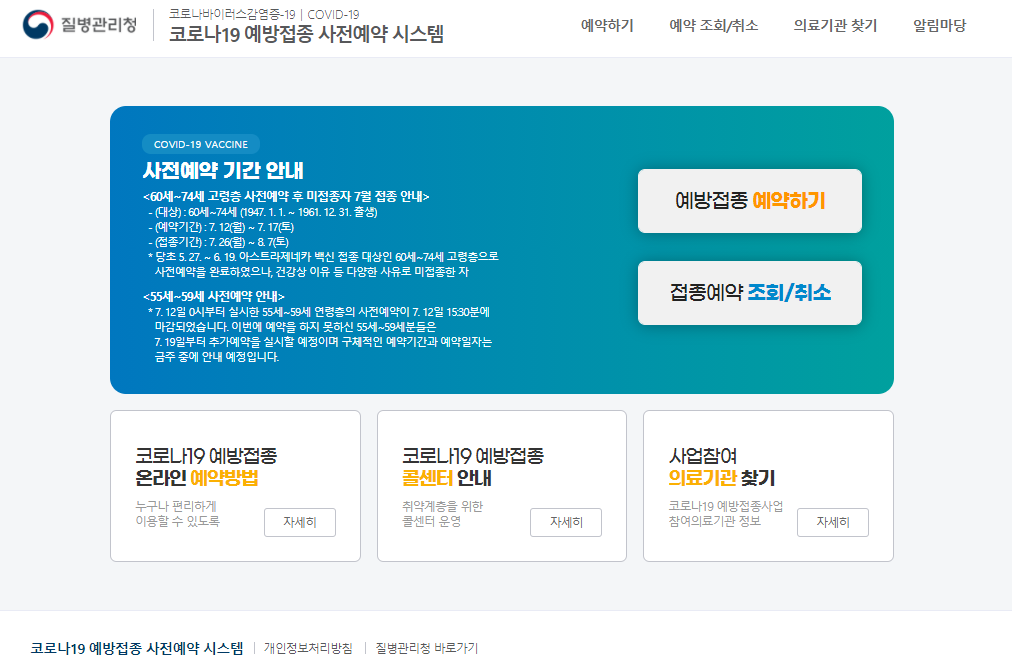Click the 접종기간 7.26~8.7 line
This screenshot has height=659, width=1012.
(x=219, y=242)
